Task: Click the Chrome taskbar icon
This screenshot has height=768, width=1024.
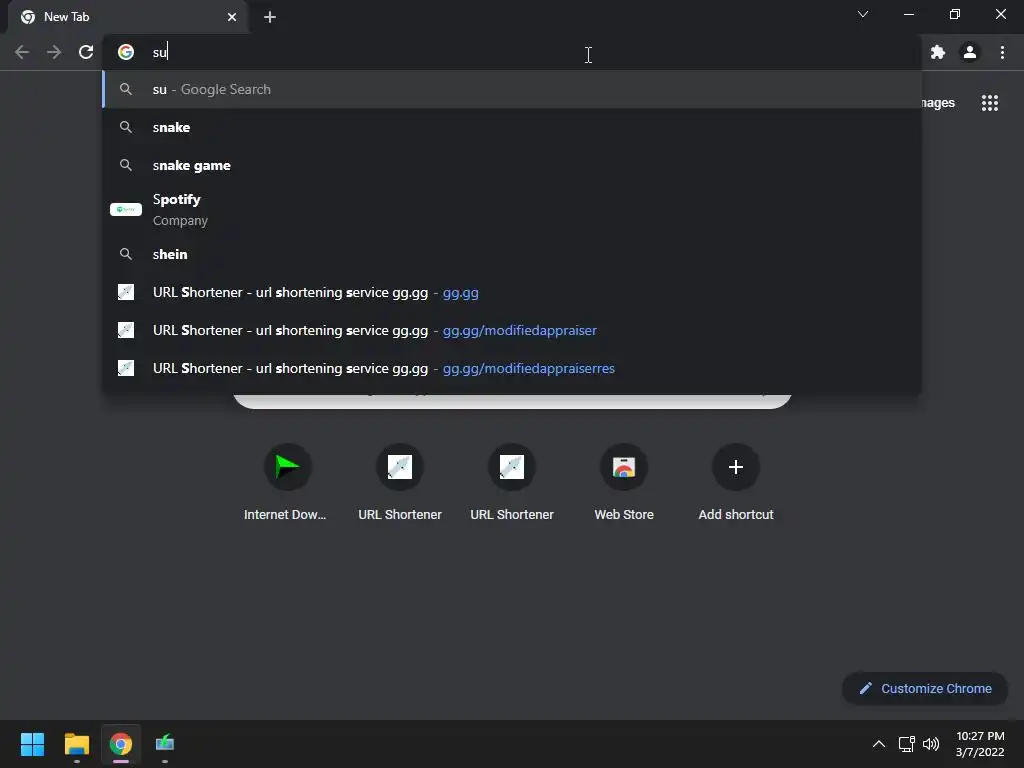Action: [x=121, y=744]
